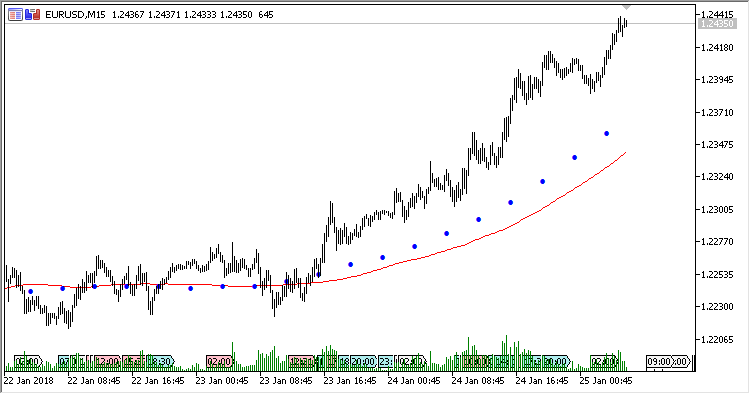
Task: Click price level 1.24415 on the axis
Action: 717,14
